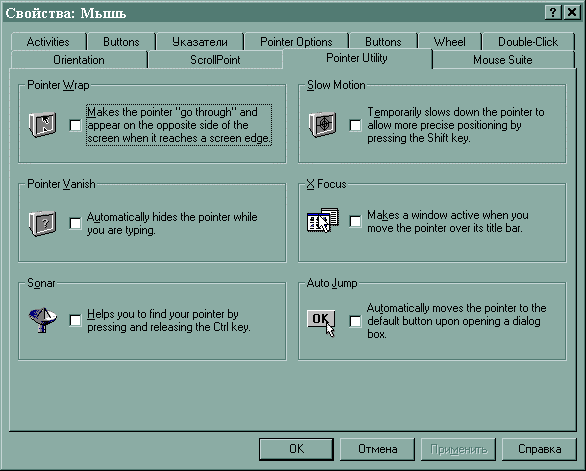Open help with the Справка button
Image resolution: width=586 pixels, height=471 pixels.
(x=539, y=449)
